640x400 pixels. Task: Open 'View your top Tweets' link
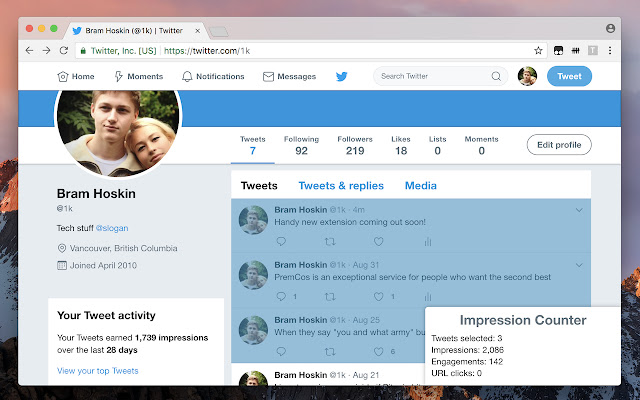click(x=98, y=371)
